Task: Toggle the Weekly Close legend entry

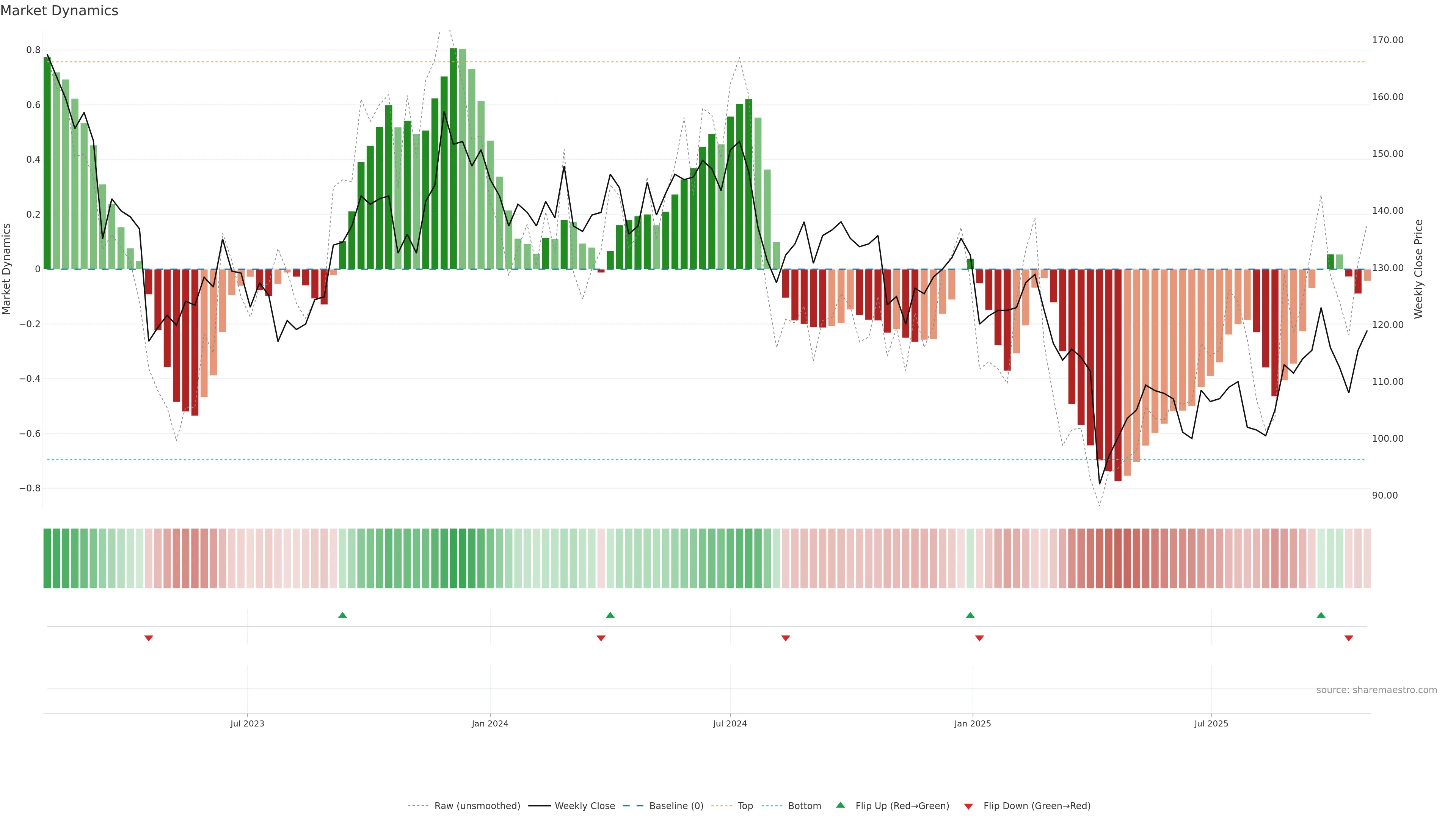Action: click(x=584, y=806)
